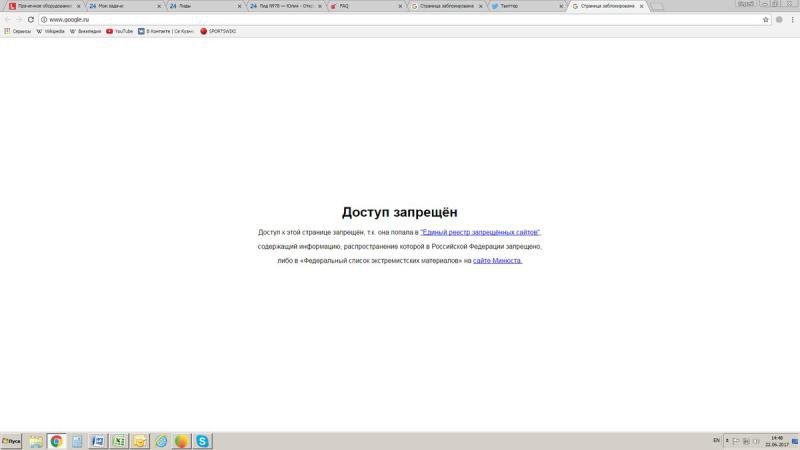Open the YouTube bookmark

tap(119, 31)
